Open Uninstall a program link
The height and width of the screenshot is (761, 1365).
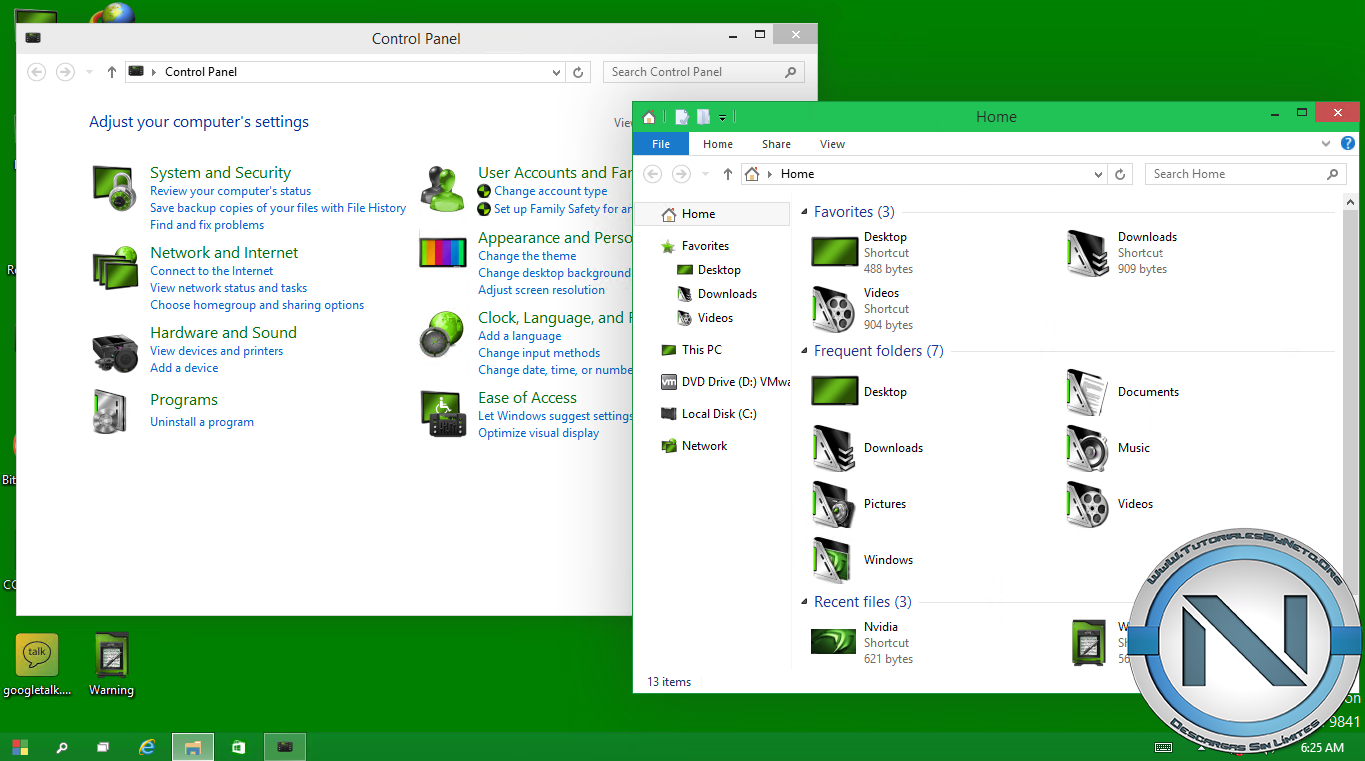click(201, 421)
